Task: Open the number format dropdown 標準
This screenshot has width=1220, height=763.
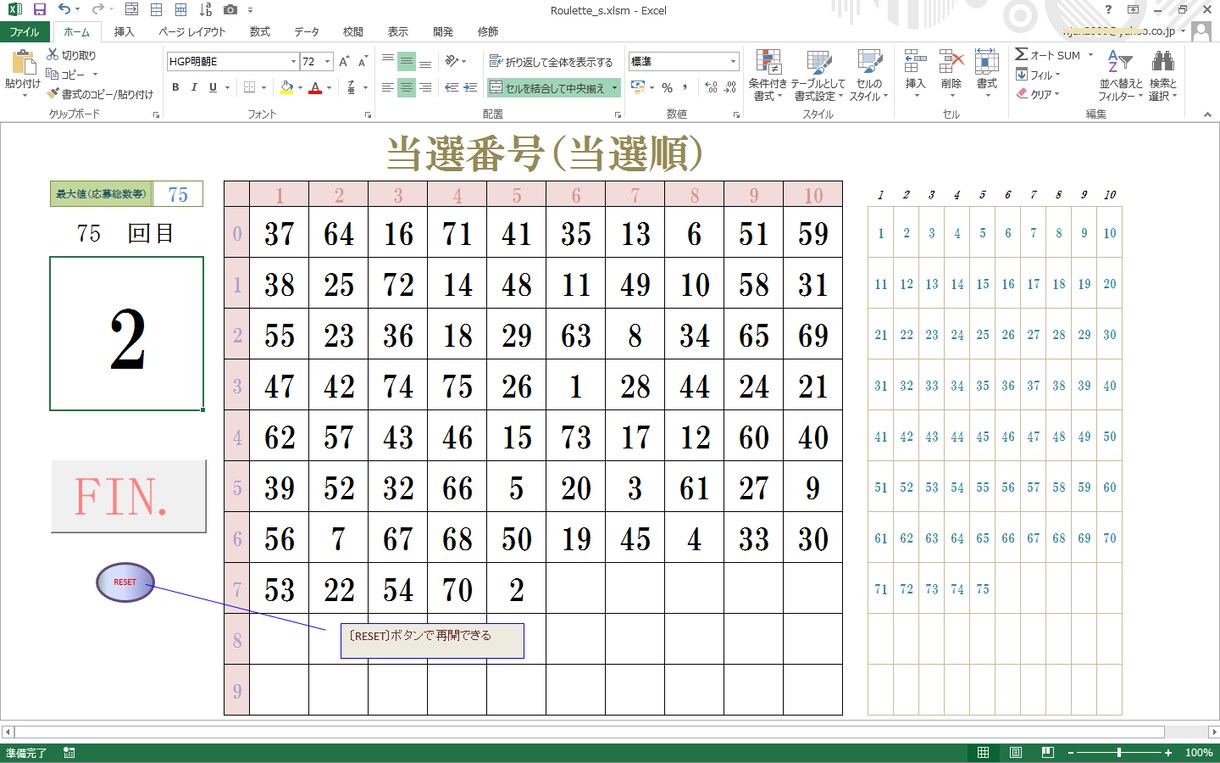Action: pos(732,61)
